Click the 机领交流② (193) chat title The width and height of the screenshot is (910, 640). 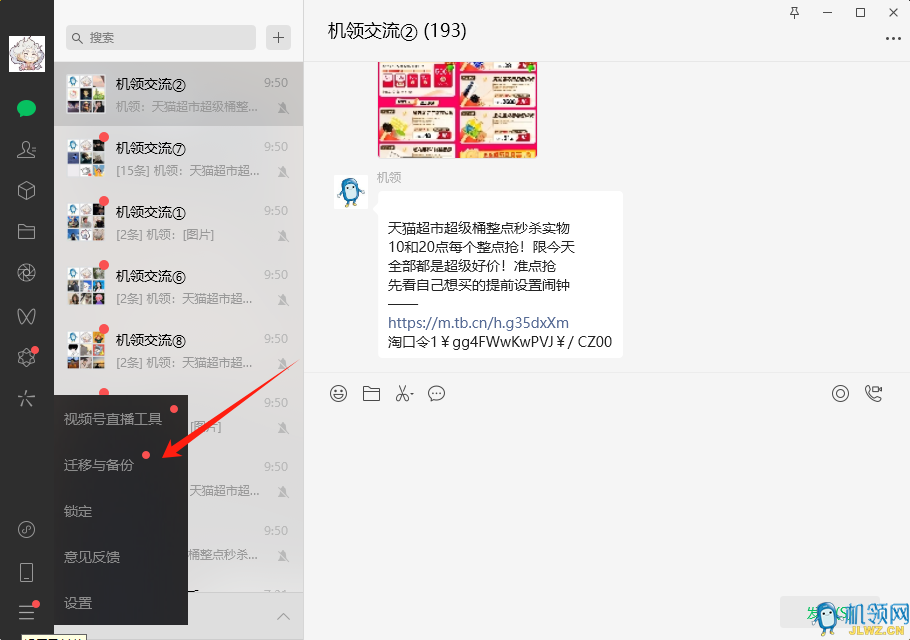[x=397, y=30]
